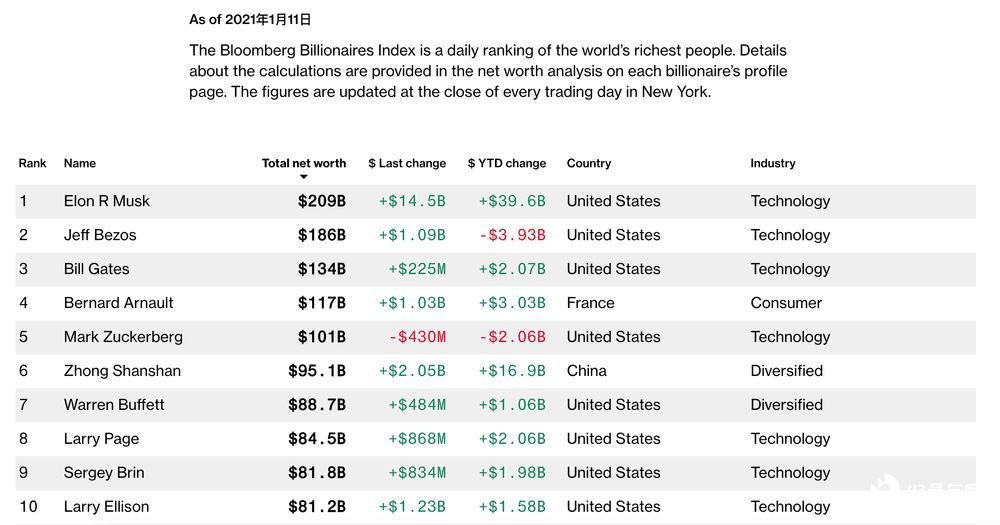
Task: Open Jeff Bezos profile link
Action: [x=100, y=235]
